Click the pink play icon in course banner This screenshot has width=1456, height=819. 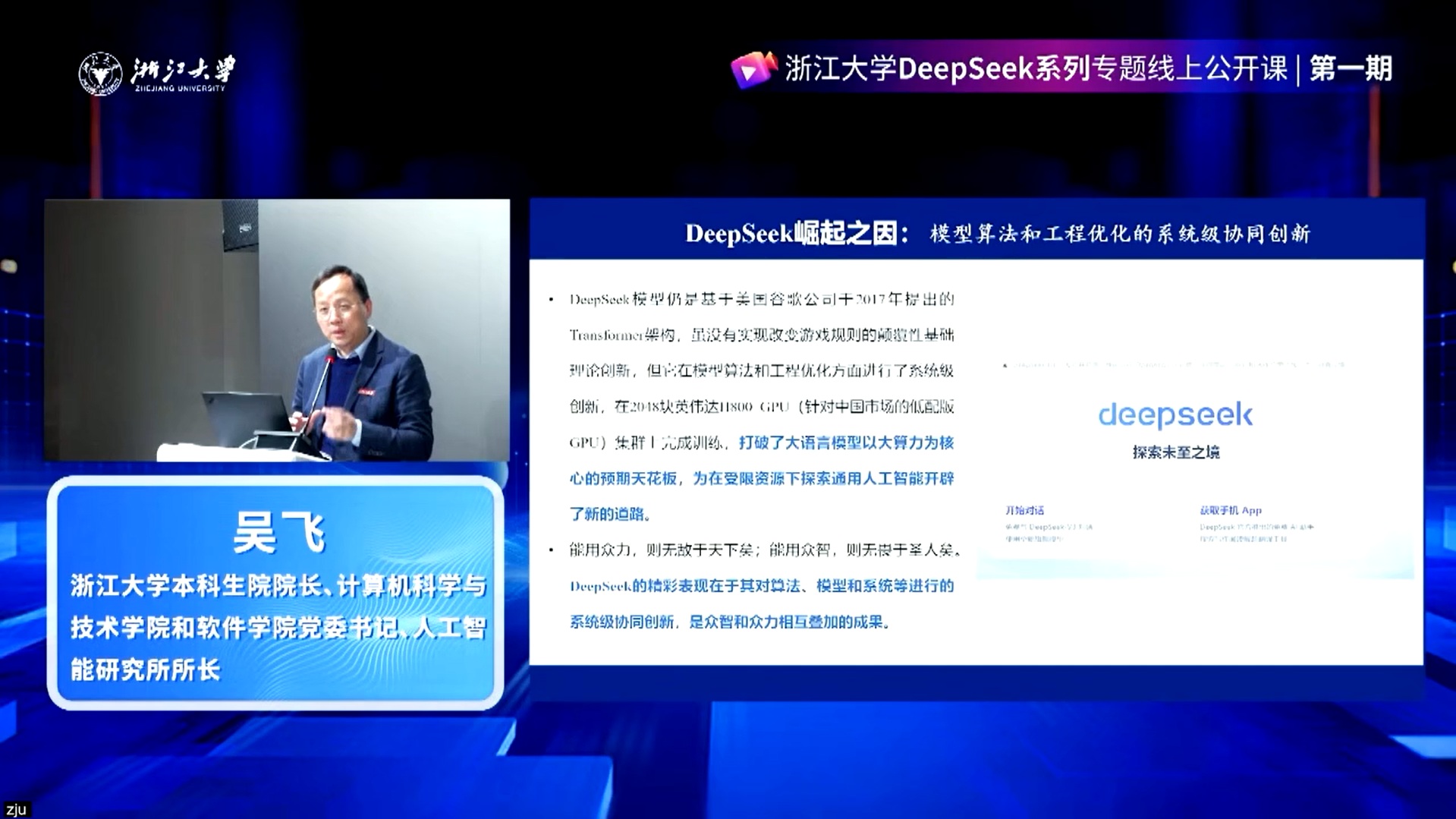pos(753,69)
